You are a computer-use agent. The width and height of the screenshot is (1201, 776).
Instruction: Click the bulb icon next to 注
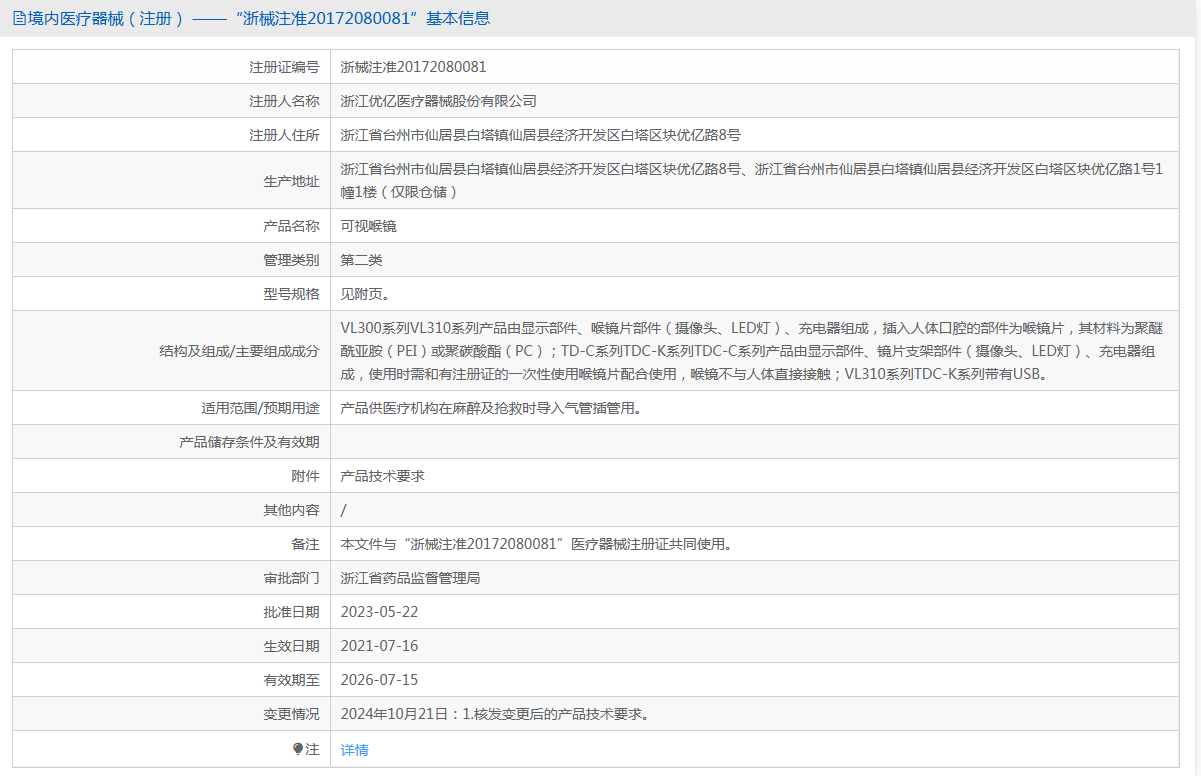(298, 749)
